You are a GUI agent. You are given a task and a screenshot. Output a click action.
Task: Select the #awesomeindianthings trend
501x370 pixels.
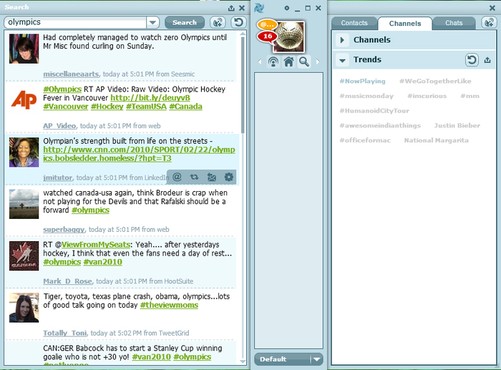(380, 126)
